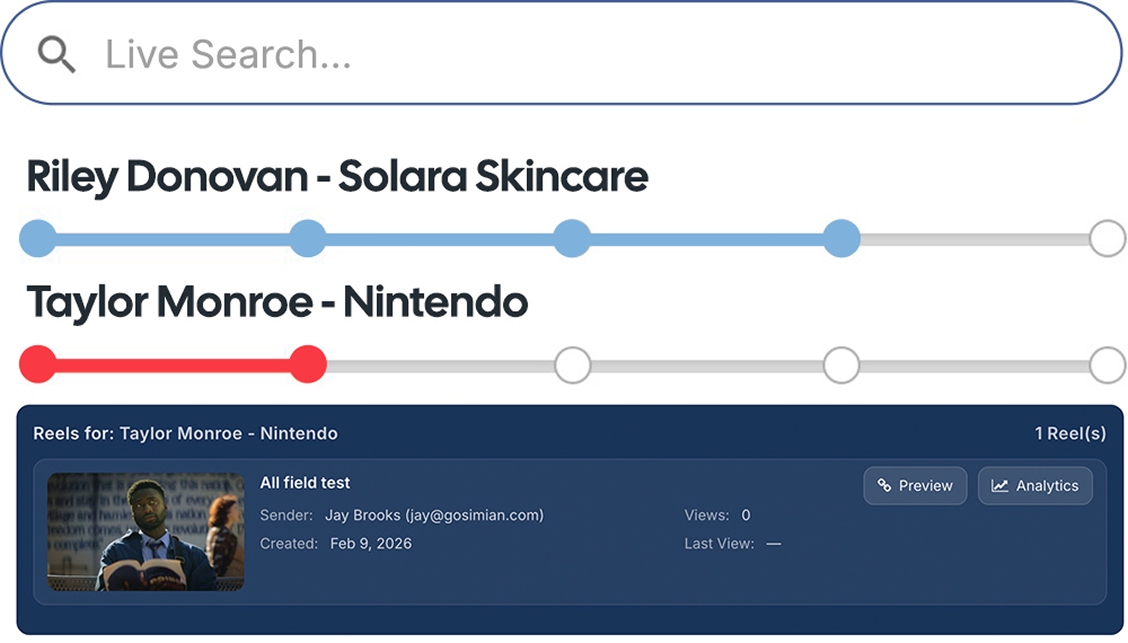
Task: Click Riley Donovan's final empty stage circle
Action: [1107, 239]
